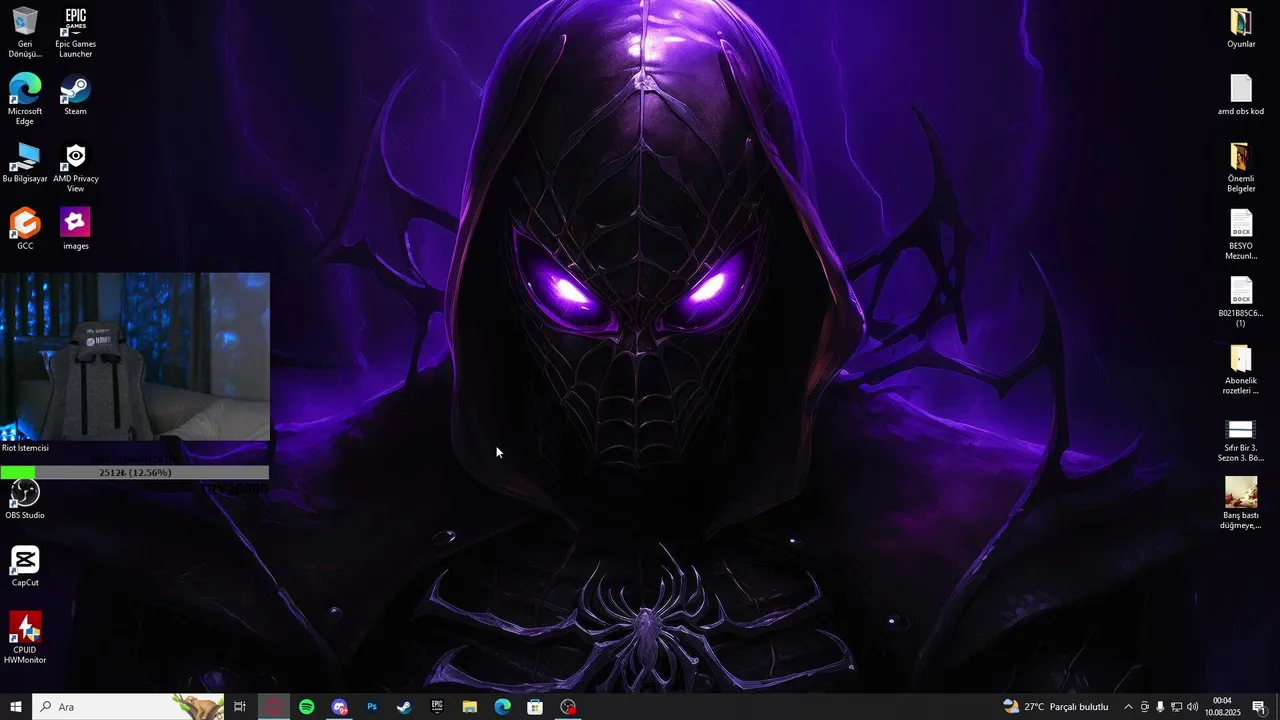Select Bu Bilgisayar desktop icon

(x=25, y=162)
